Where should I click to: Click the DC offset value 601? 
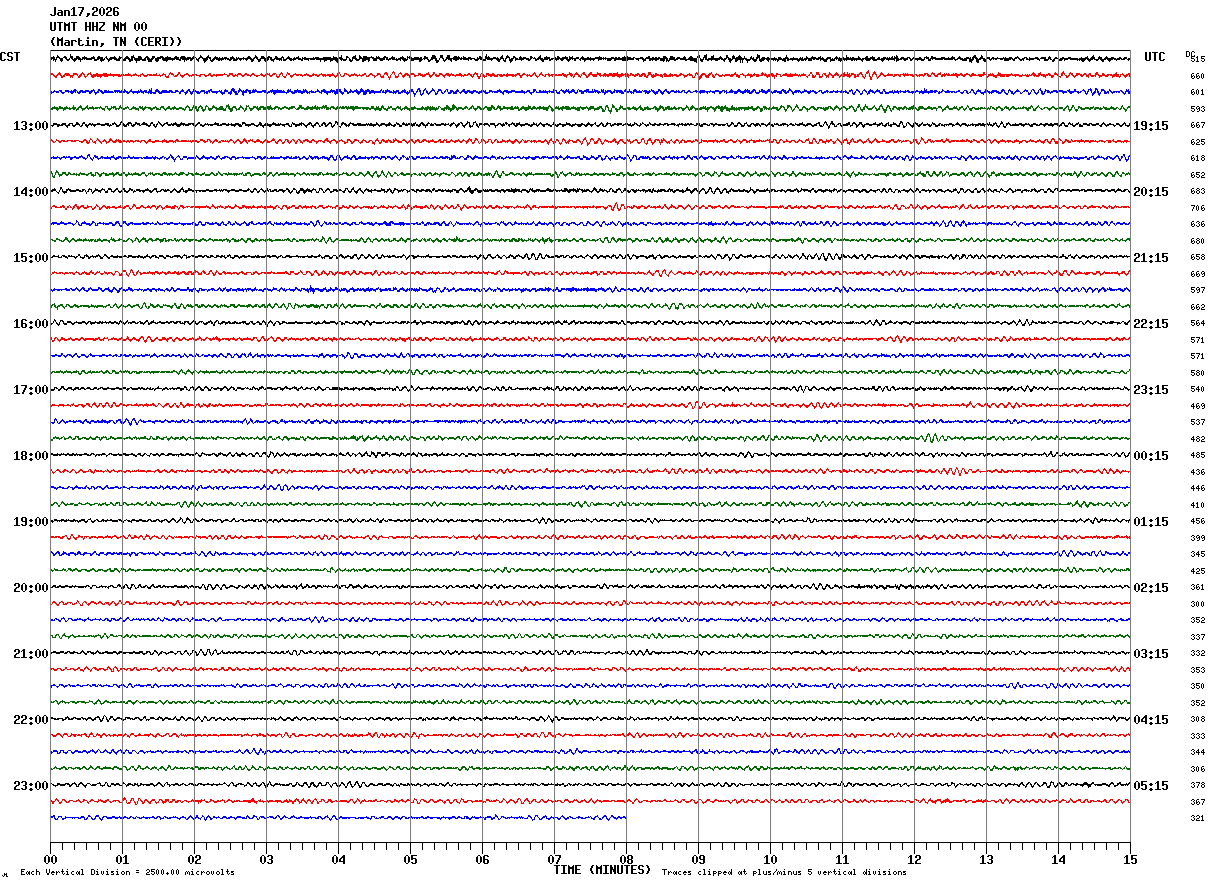coord(1197,93)
